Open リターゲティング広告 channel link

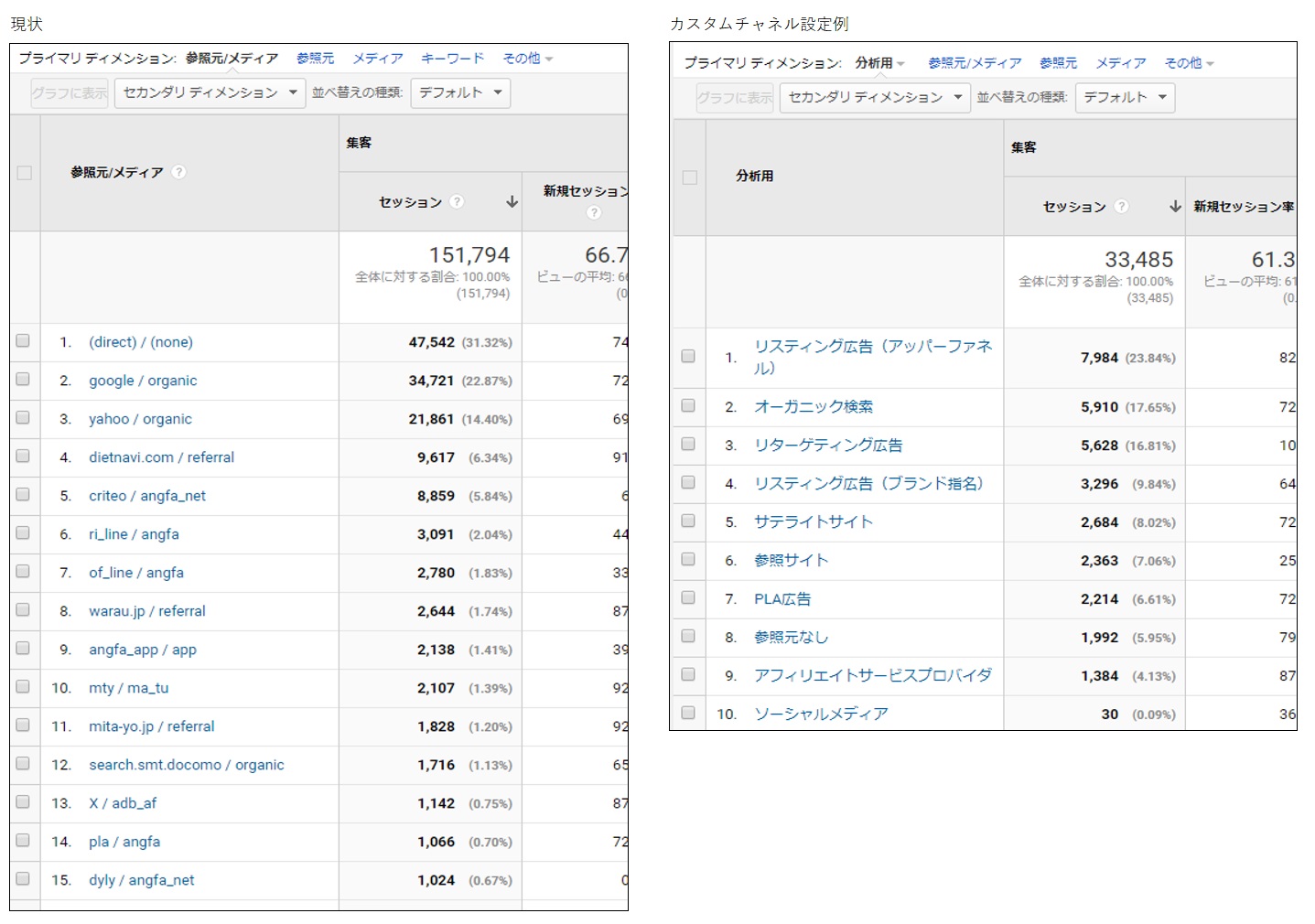click(827, 446)
